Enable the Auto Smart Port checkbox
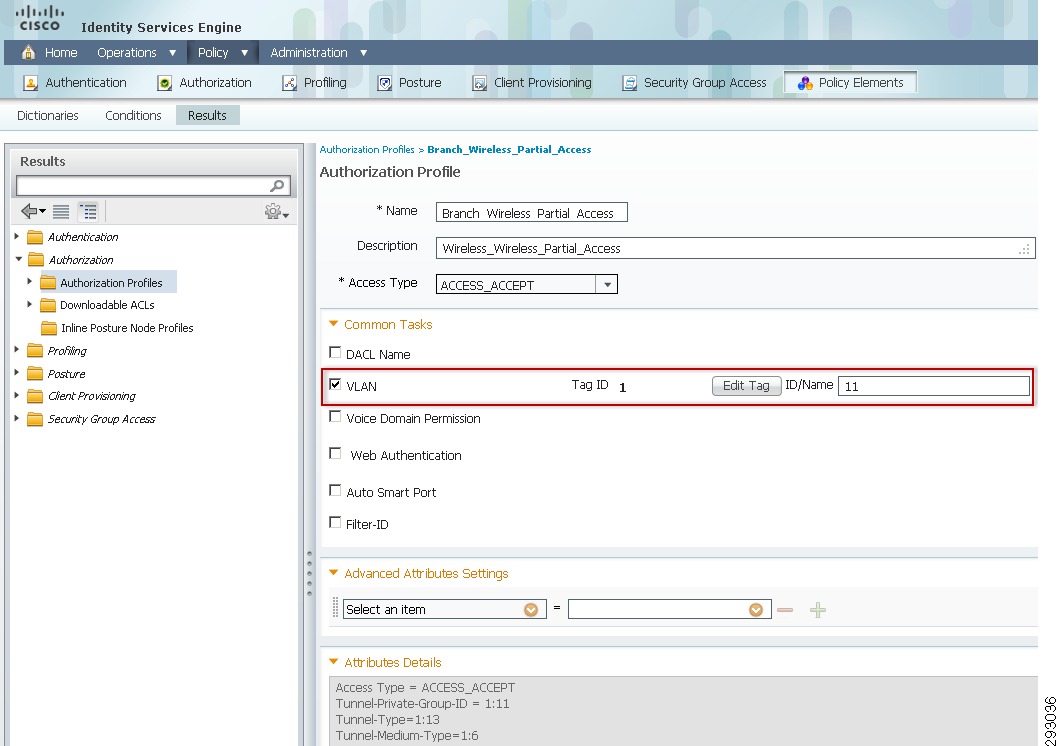1056x746 pixels. click(335, 490)
